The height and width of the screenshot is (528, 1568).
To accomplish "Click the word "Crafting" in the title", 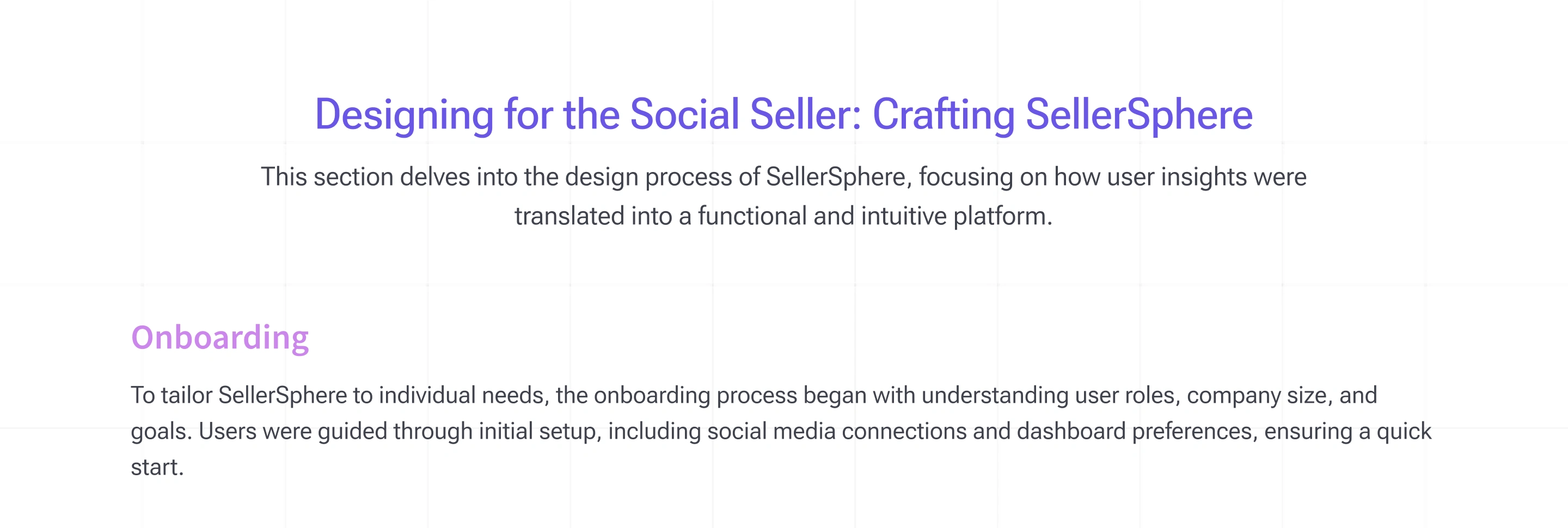I will pyautogui.click(x=944, y=114).
